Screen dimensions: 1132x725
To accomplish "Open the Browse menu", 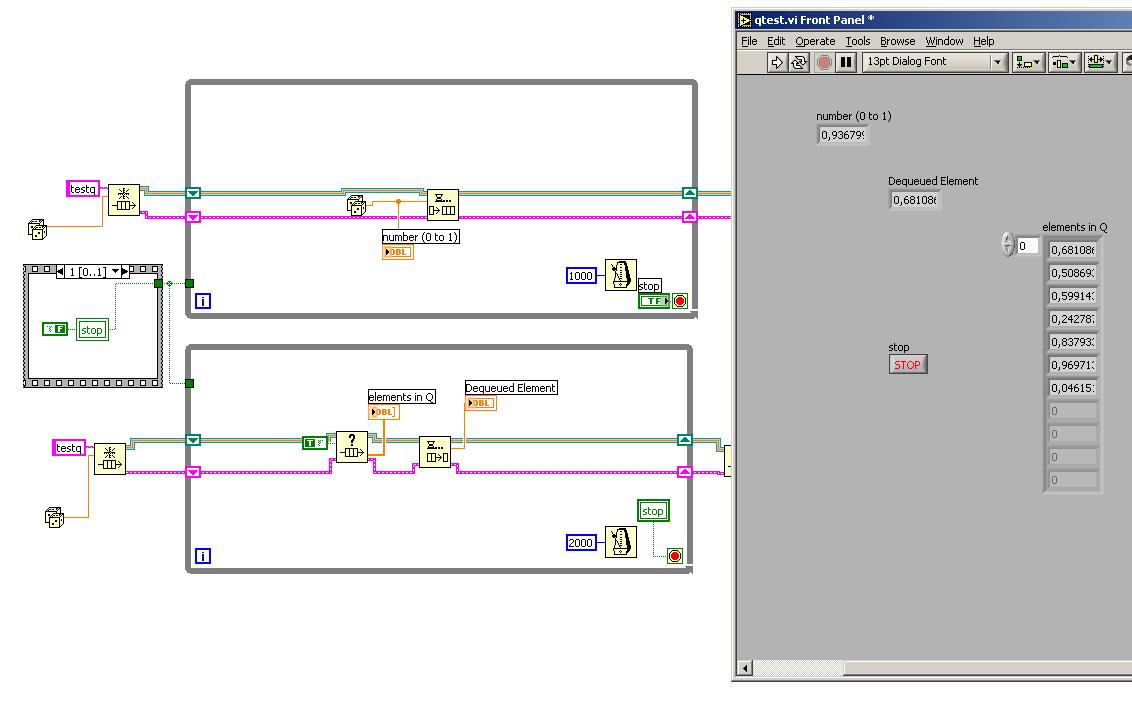I will point(897,41).
